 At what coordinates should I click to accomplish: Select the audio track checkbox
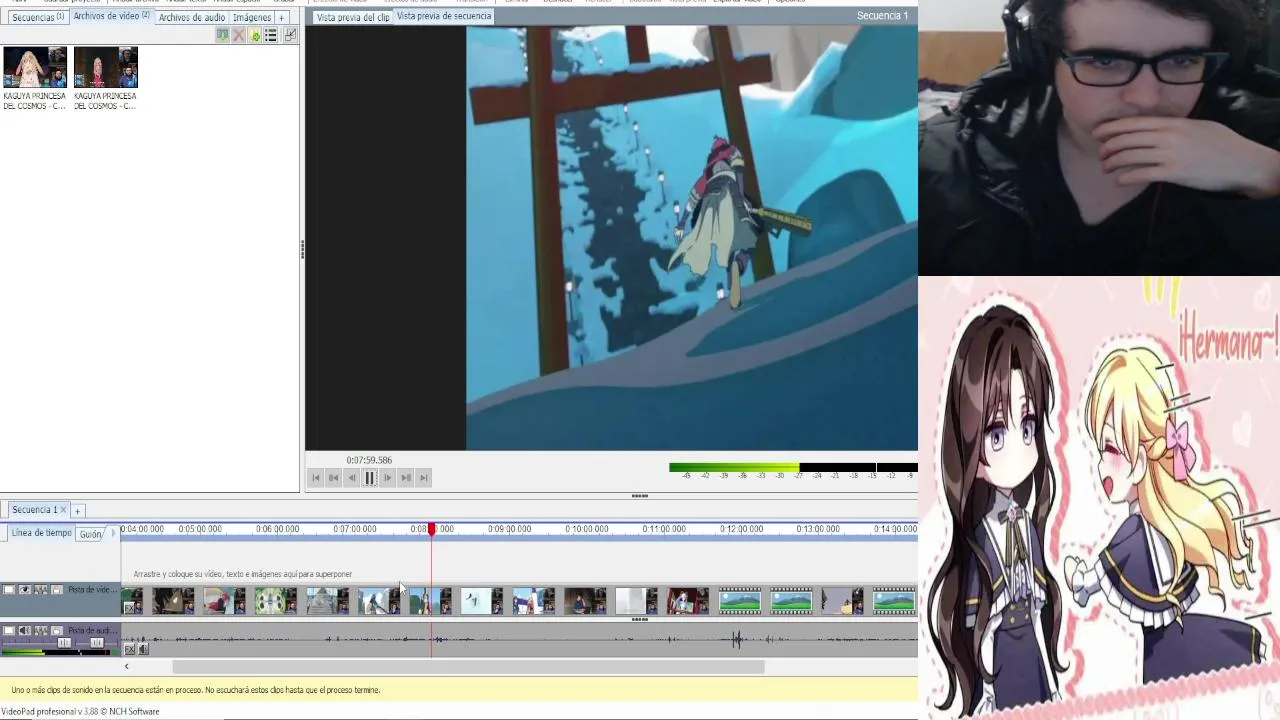click(x=9, y=630)
